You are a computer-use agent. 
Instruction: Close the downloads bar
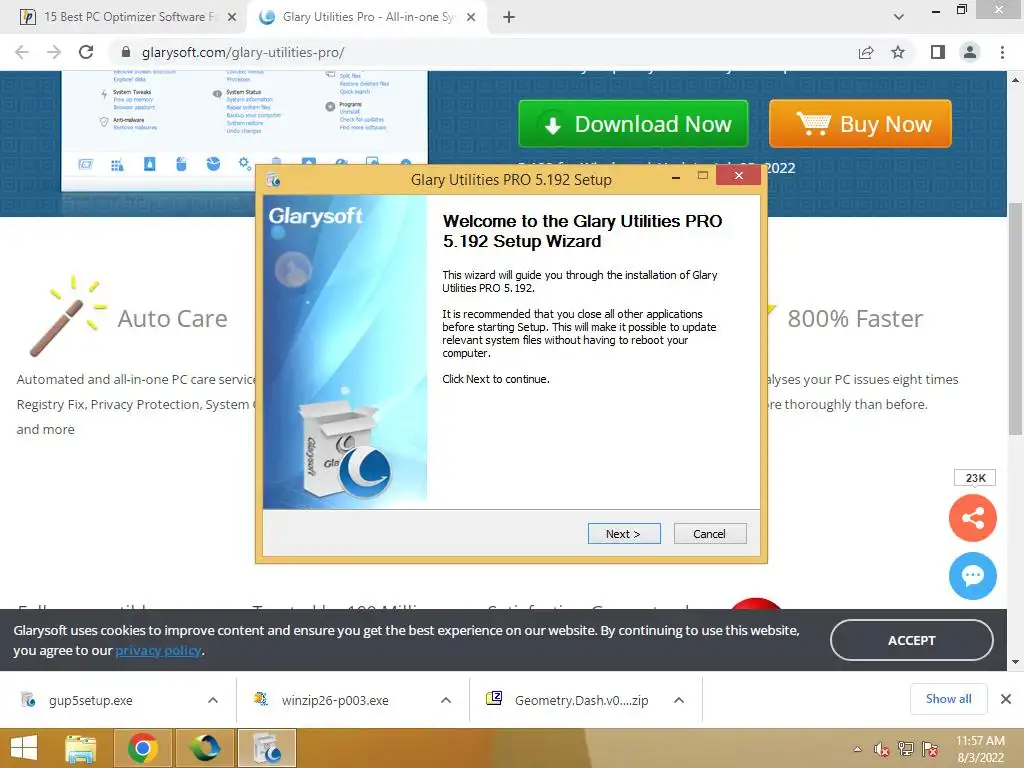[1006, 699]
